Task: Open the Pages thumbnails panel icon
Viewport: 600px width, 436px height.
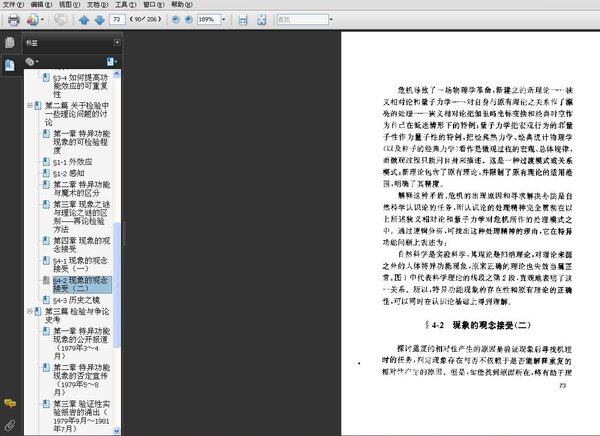Action: pyautogui.click(x=10, y=42)
